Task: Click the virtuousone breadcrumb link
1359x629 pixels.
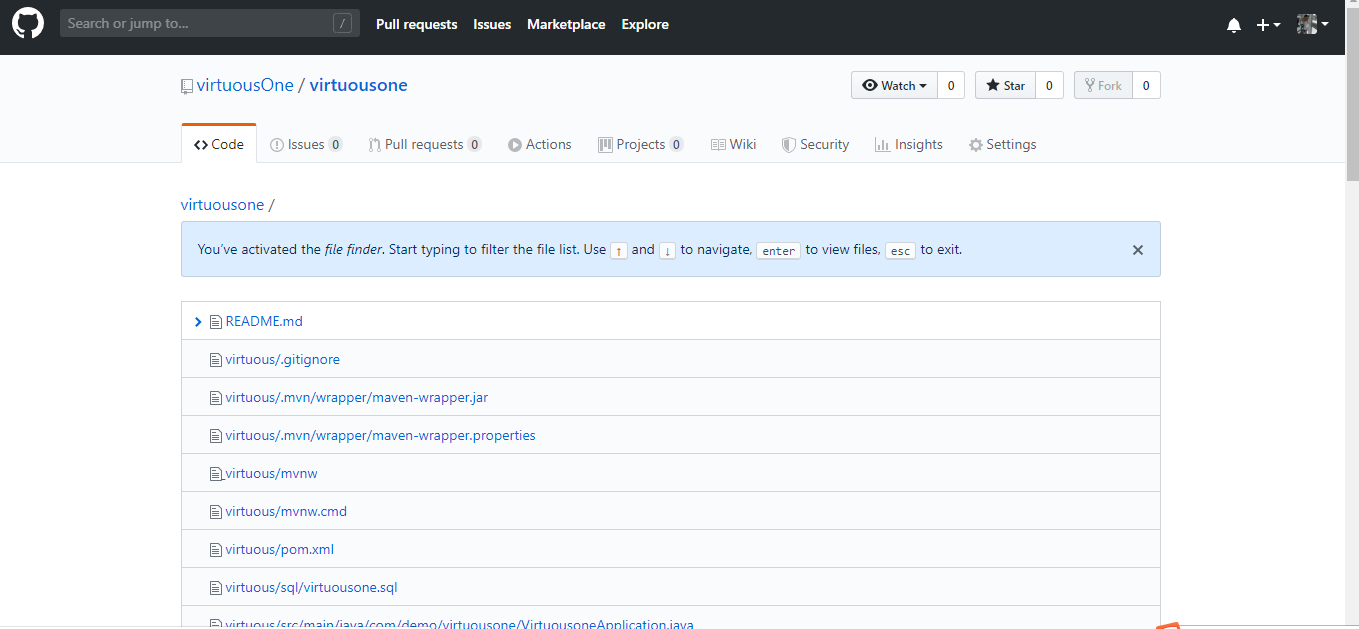Action: [222, 204]
